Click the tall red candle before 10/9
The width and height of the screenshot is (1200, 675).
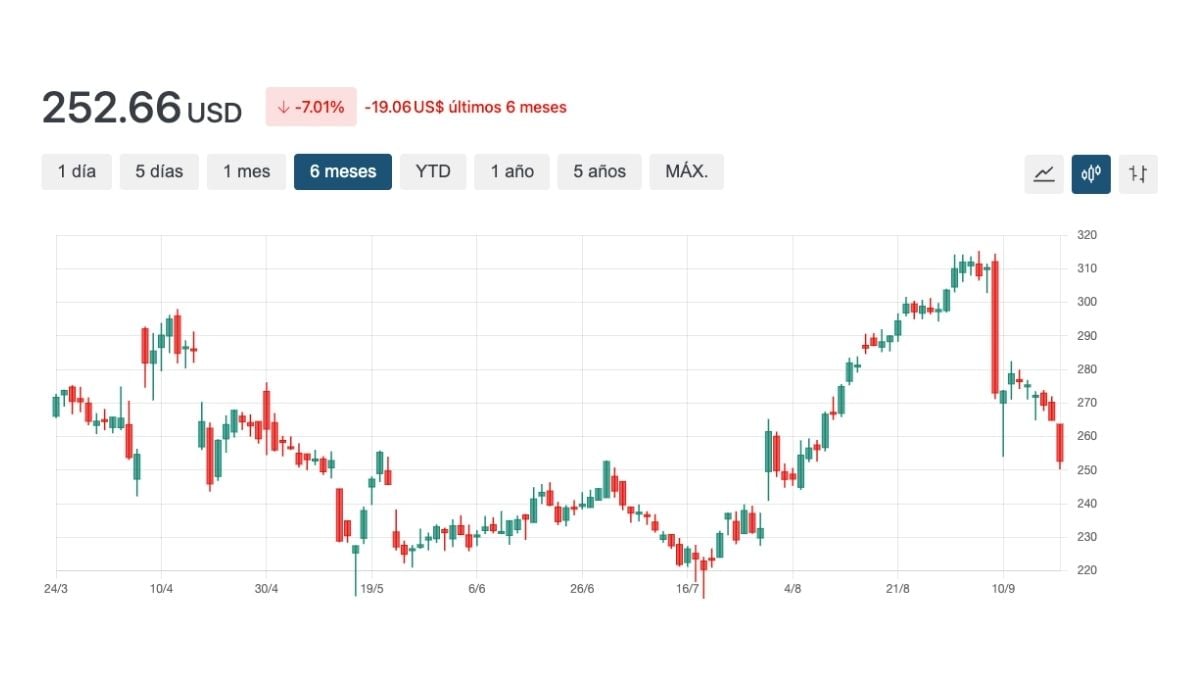pyautogui.click(x=995, y=327)
